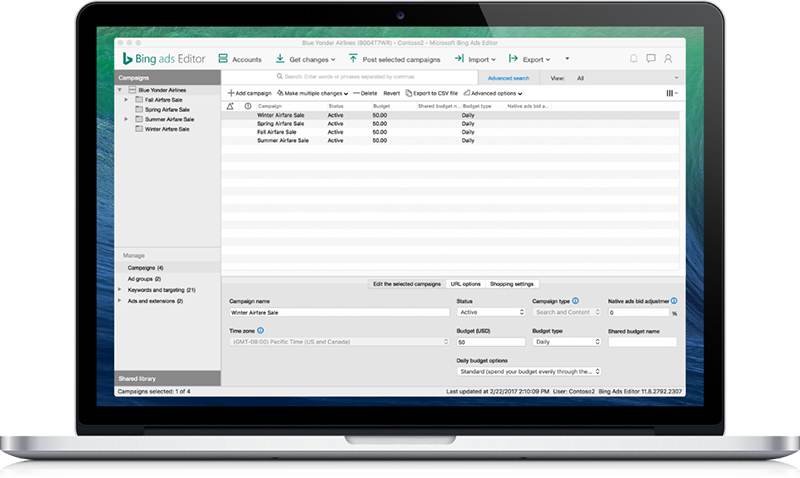Click Add campaign button

[x=249, y=93]
